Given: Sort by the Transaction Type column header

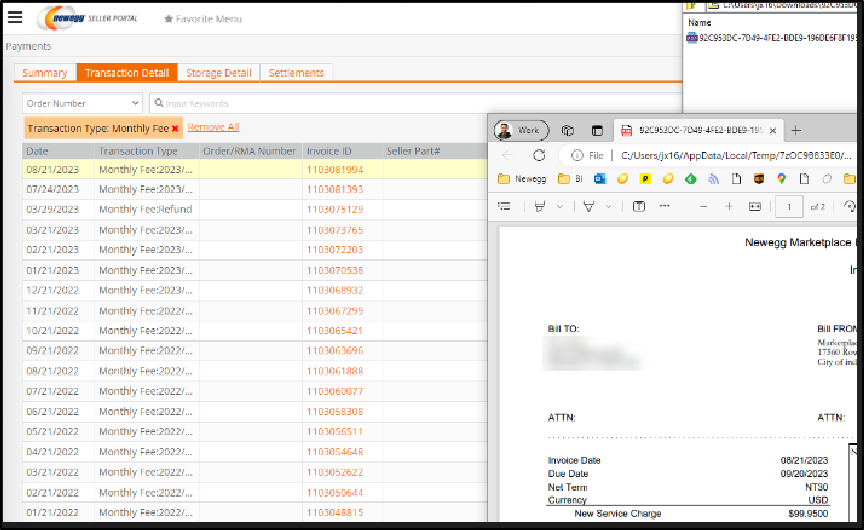Looking at the screenshot, I should (138, 151).
